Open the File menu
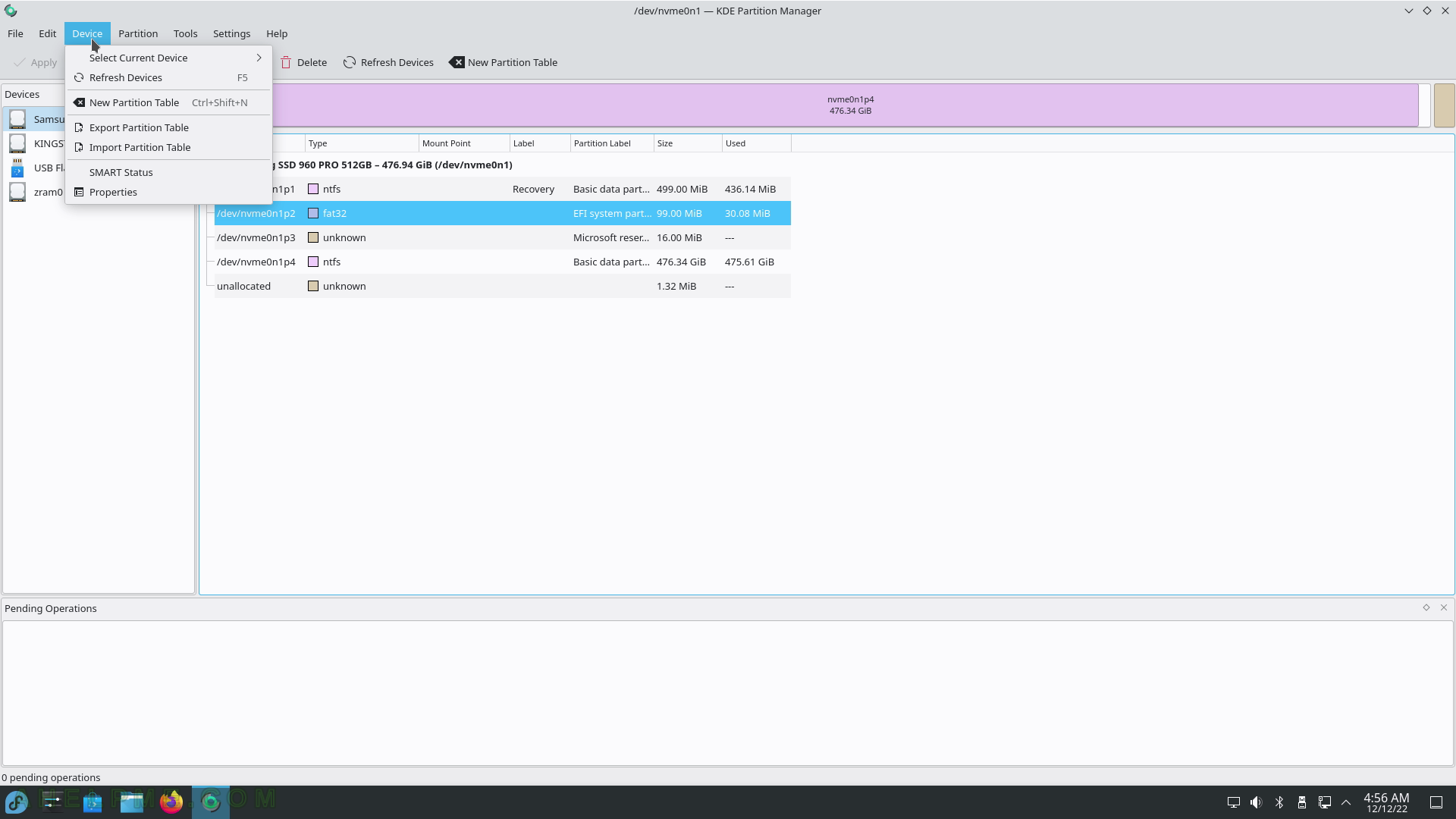This screenshot has width=1456, height=819. pyautogui.click(x=15, y=33)
